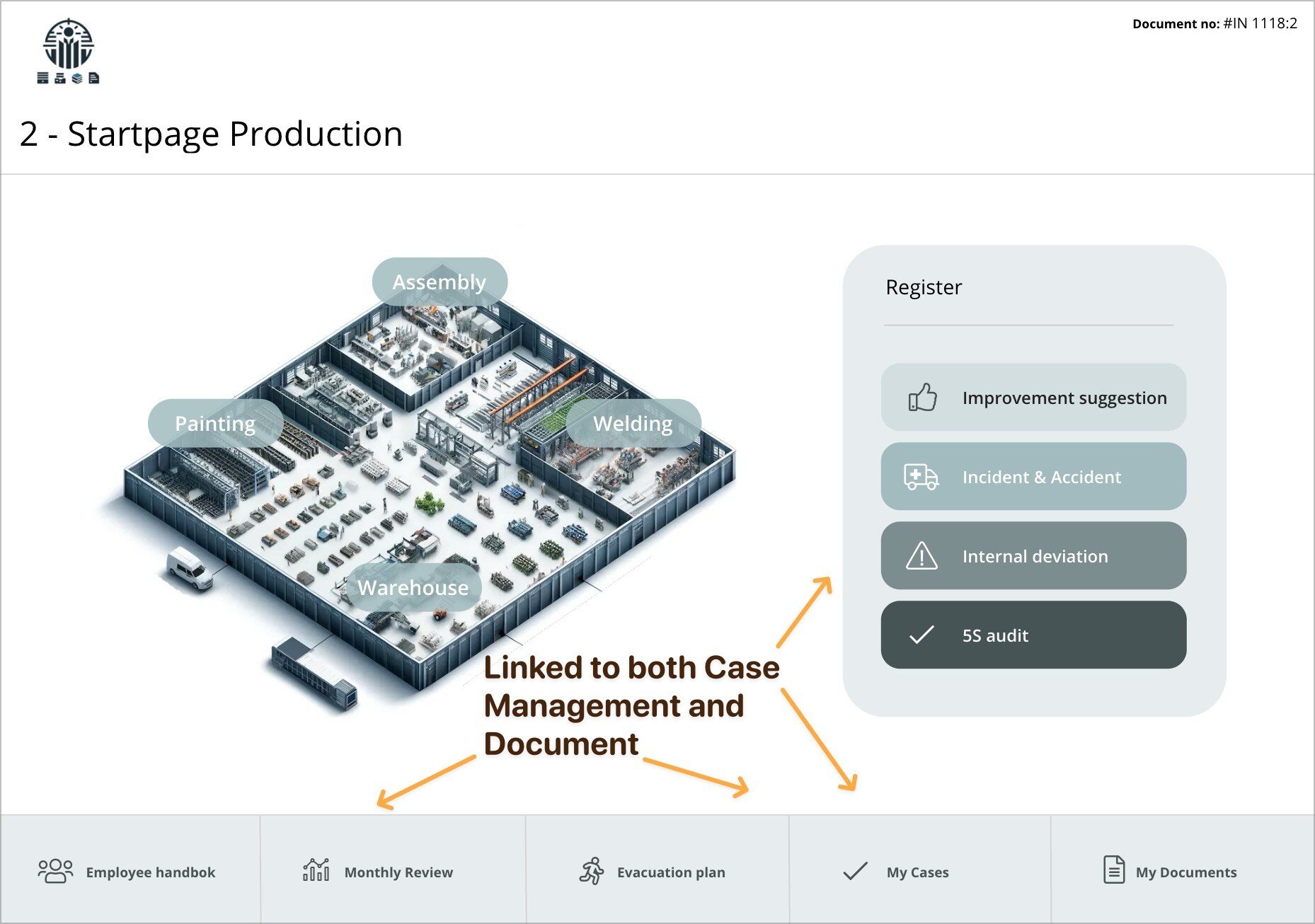The height and width of the screenshot is (924, 1315).
Task: Click the thumbs-up icon for Improvement suggestion
Action: tap(922, 398)
